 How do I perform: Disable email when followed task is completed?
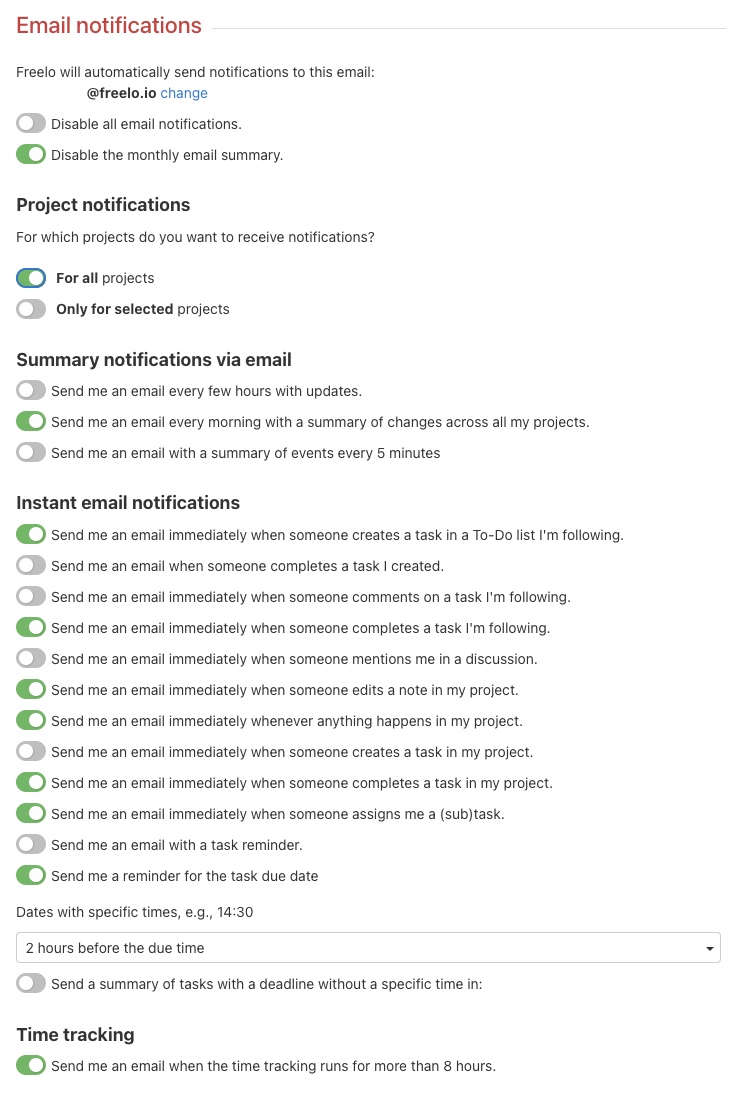[31, 627]
